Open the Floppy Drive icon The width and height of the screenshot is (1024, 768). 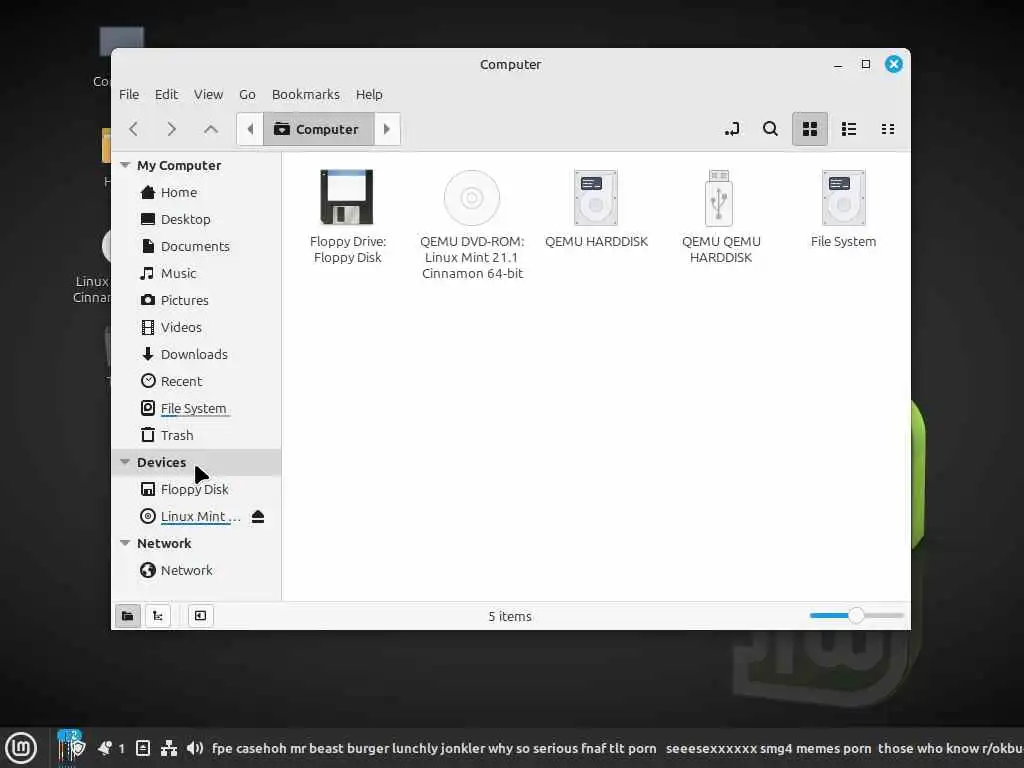[347, 197]
